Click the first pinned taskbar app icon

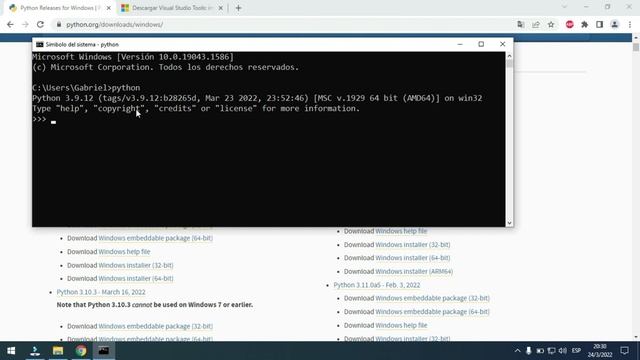click(35, 351)
